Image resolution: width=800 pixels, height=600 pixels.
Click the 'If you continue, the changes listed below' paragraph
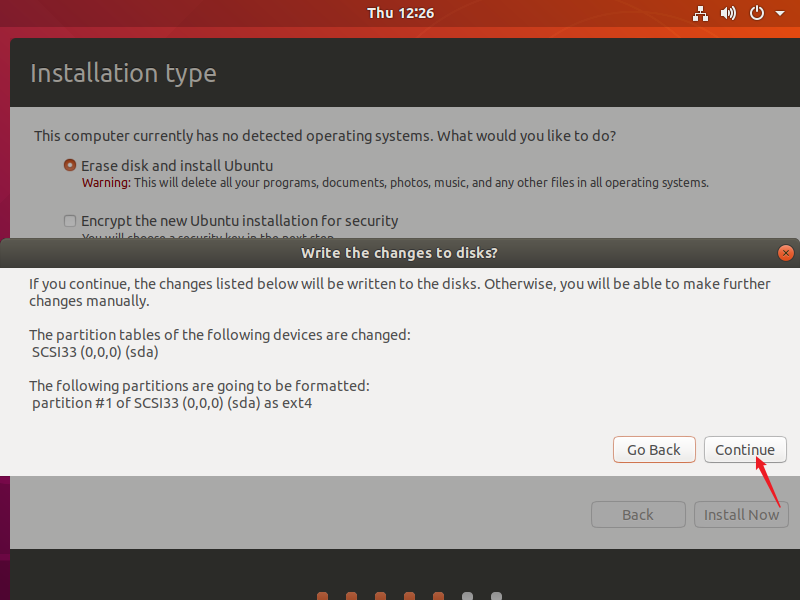pyautogui.click(x=399, y=292)
